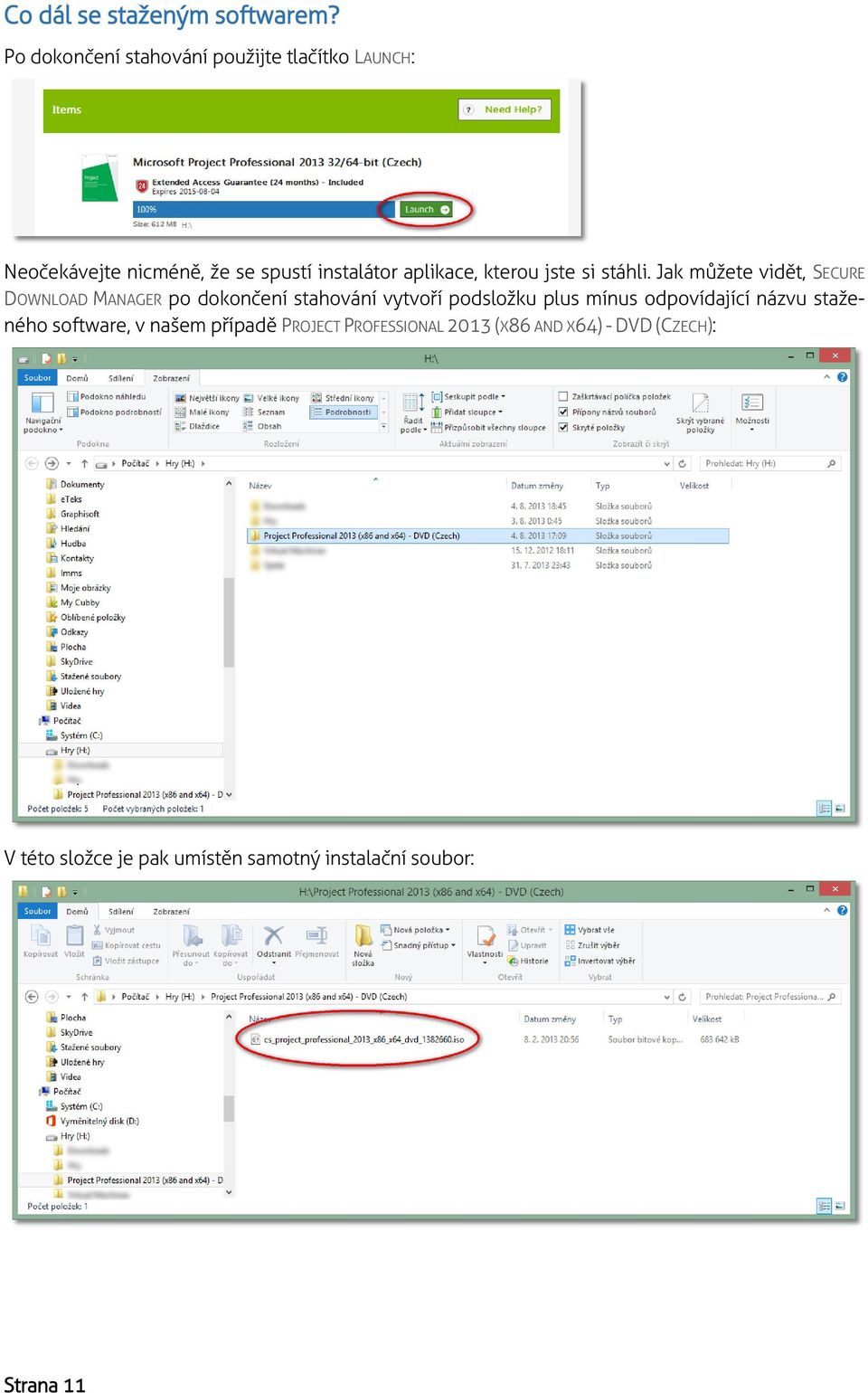The height and width of the screenshot is (1393, 868).
Task: Click Přizpůsobit všechny sloupce
Action: point(489,427)
